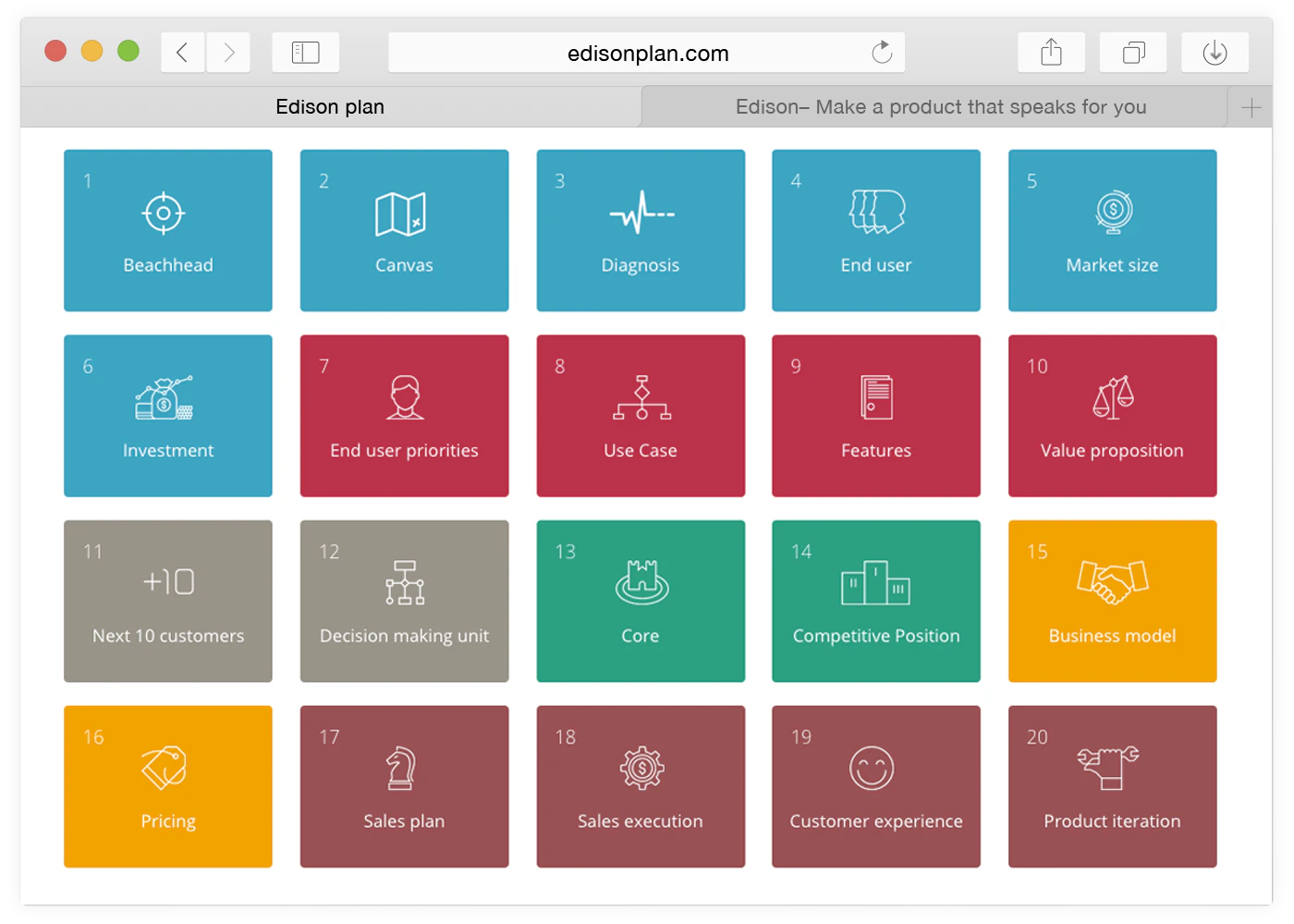
Task: Reload the page with the refresh icon
Action: (x=882, y=53)
